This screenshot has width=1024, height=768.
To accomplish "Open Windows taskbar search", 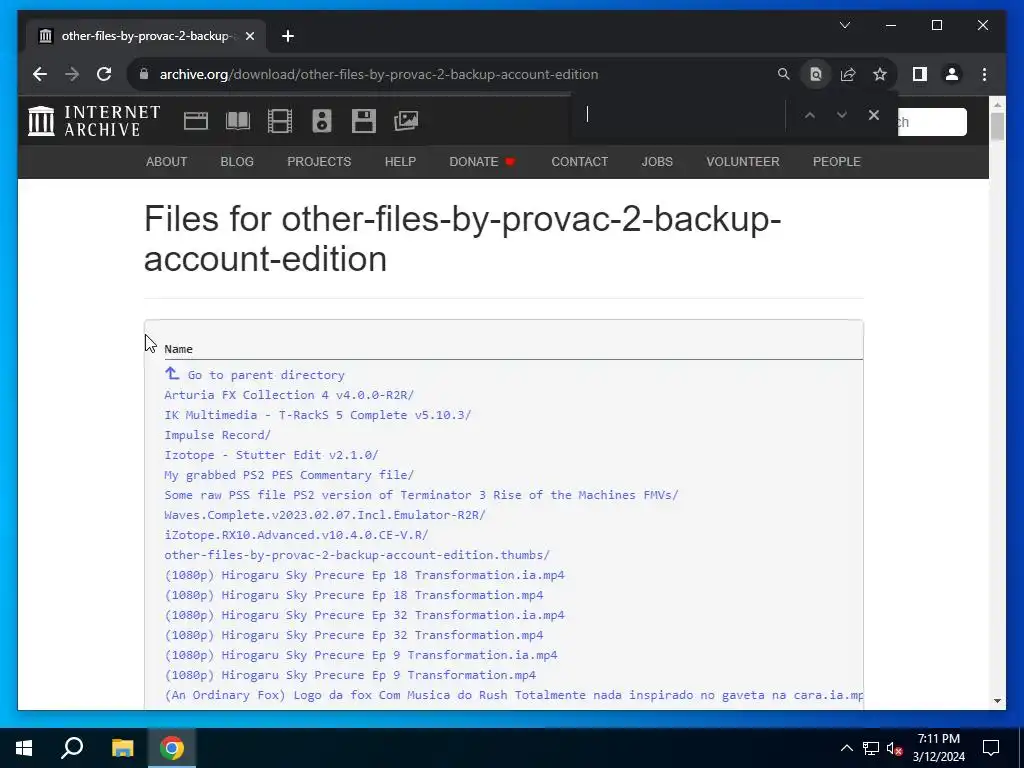I will coord(72,748).
